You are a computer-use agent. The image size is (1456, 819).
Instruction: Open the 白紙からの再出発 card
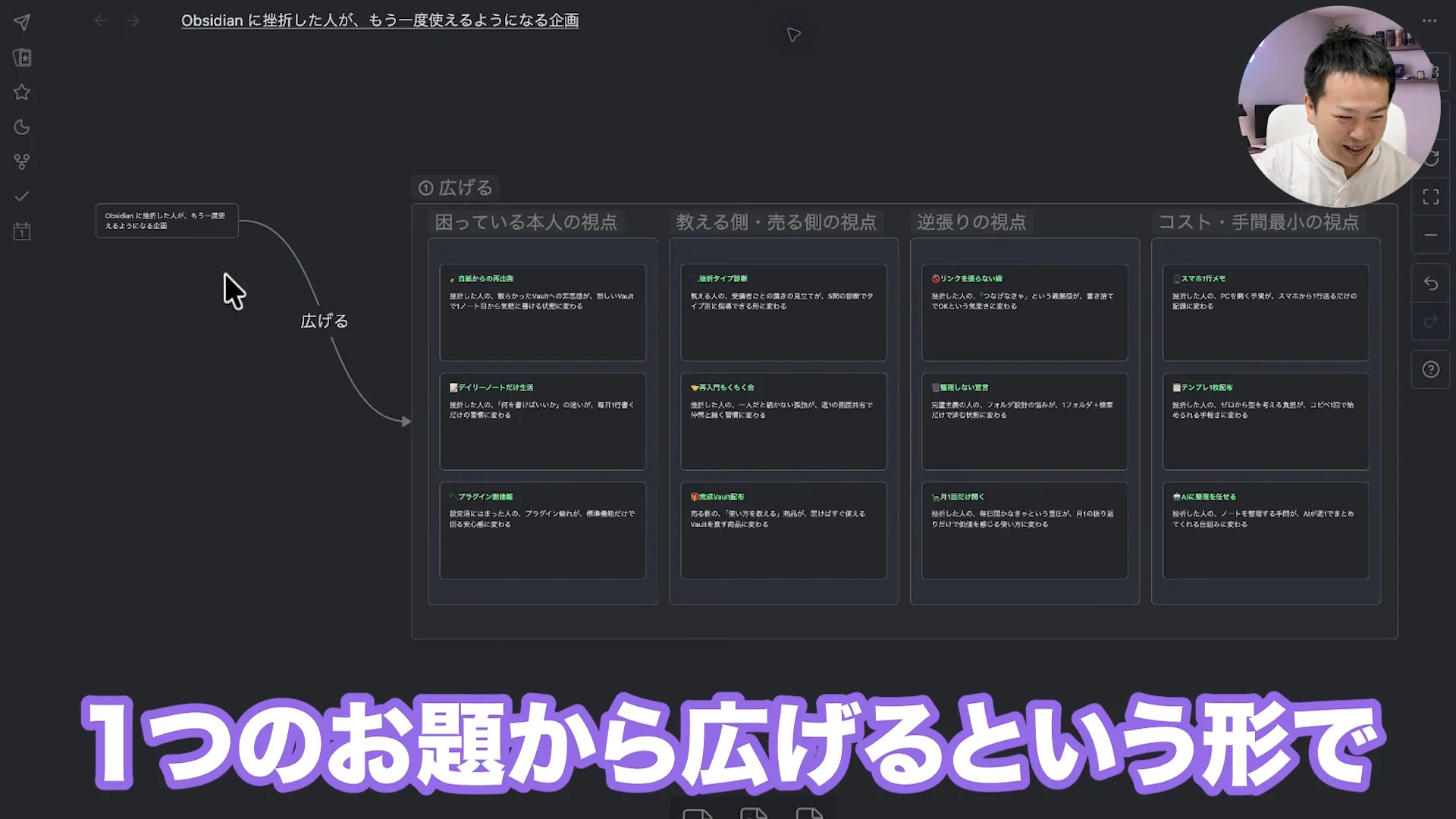tap(543, 312)
